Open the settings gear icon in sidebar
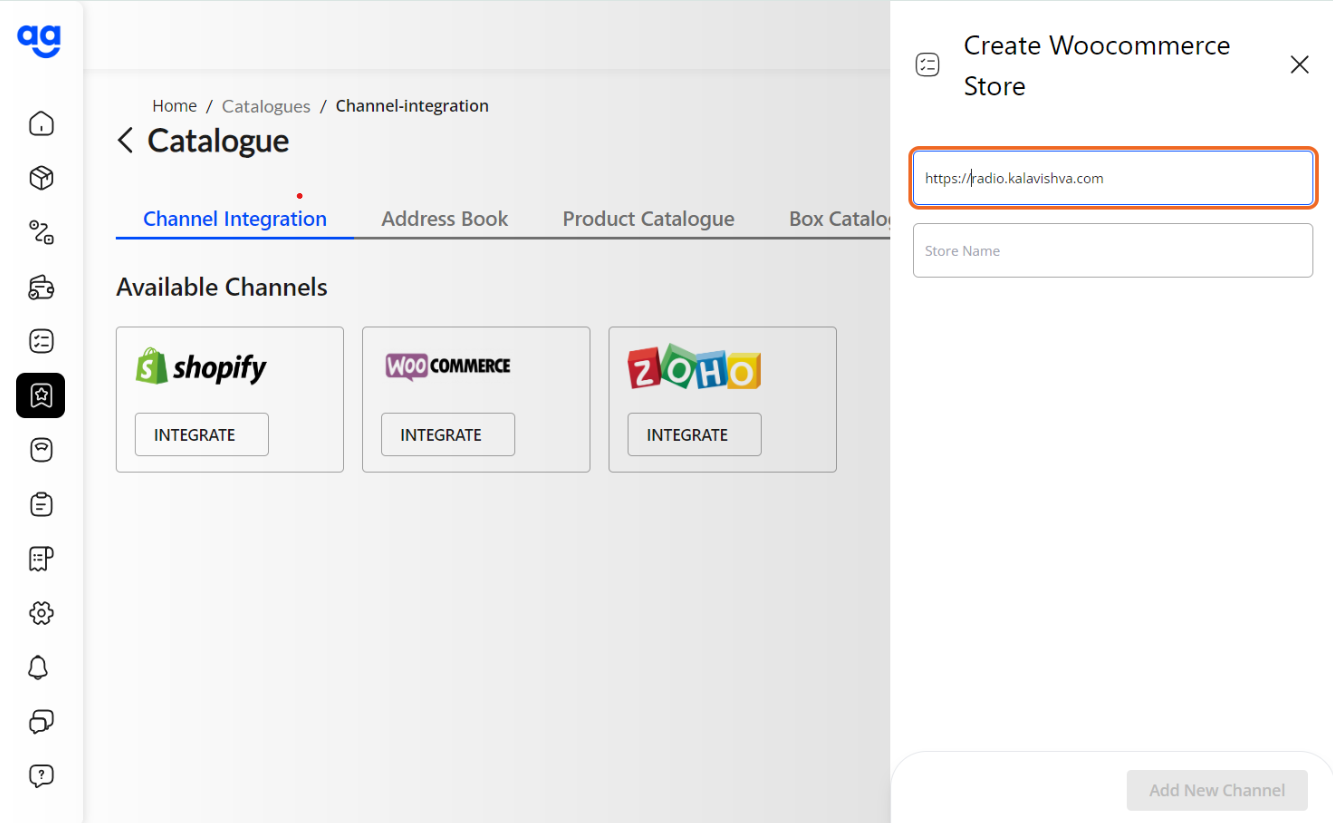 tap(41, 613)
